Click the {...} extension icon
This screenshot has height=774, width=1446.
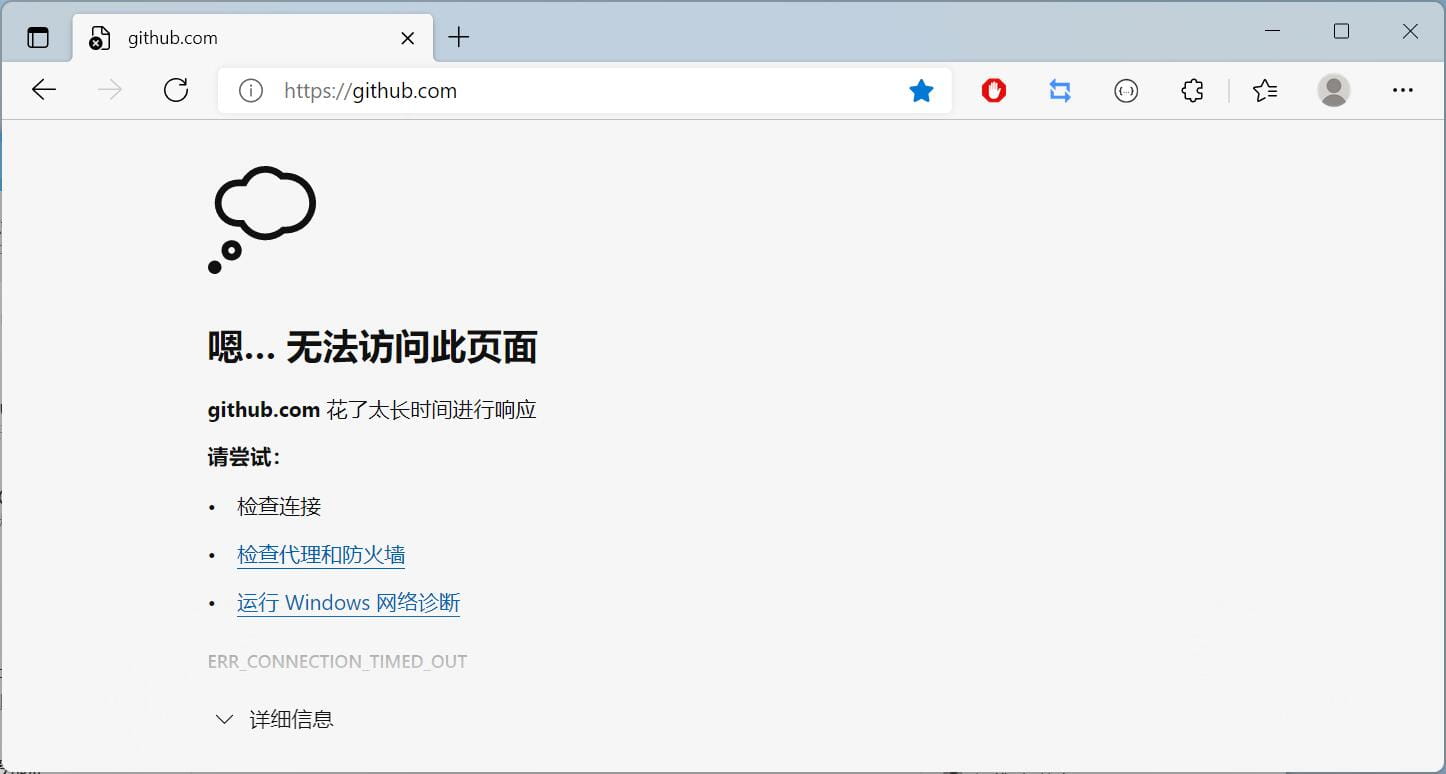(x=1125, y=90)
